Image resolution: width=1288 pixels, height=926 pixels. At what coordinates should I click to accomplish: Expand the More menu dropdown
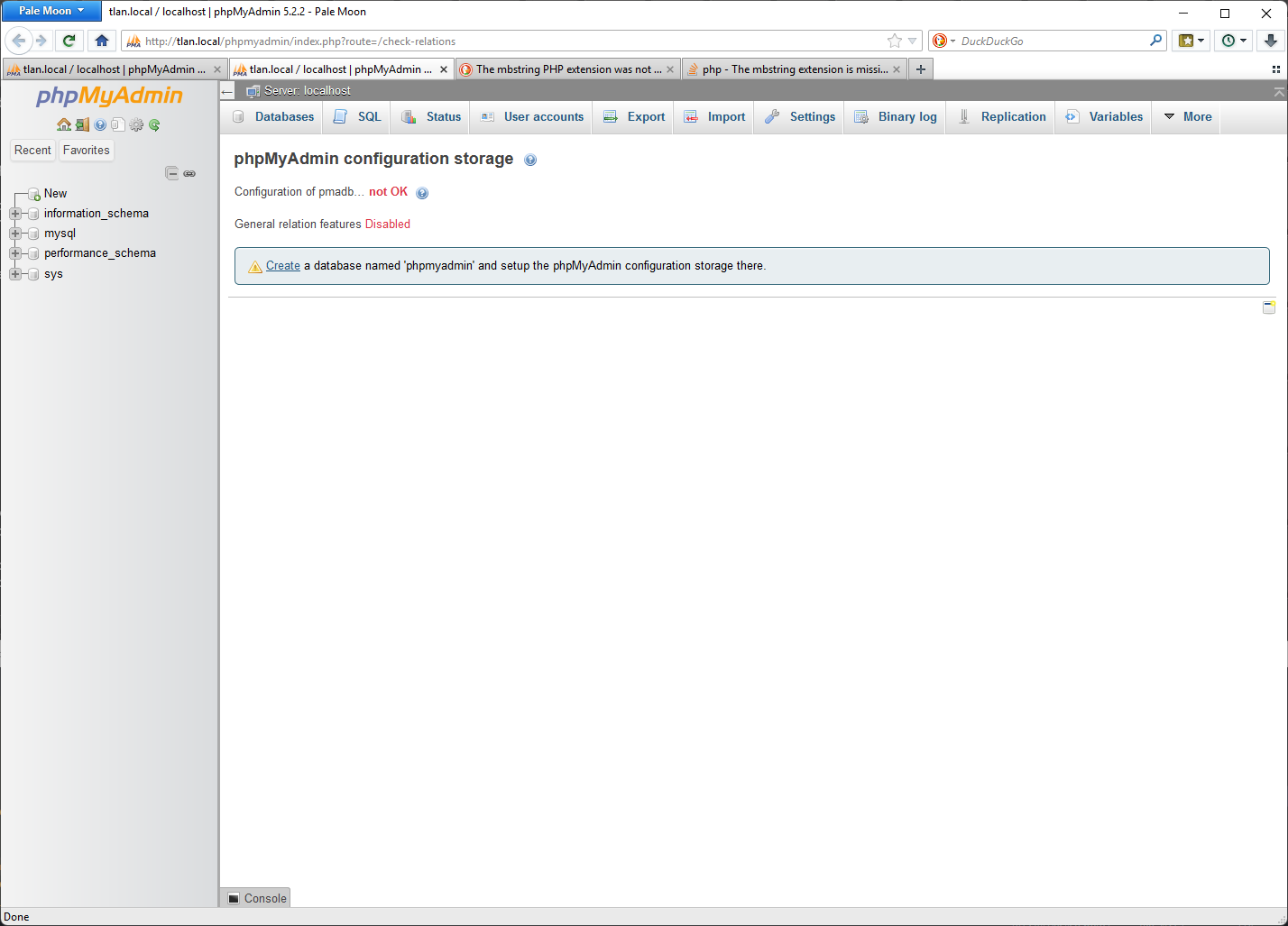pos(1187,117)
